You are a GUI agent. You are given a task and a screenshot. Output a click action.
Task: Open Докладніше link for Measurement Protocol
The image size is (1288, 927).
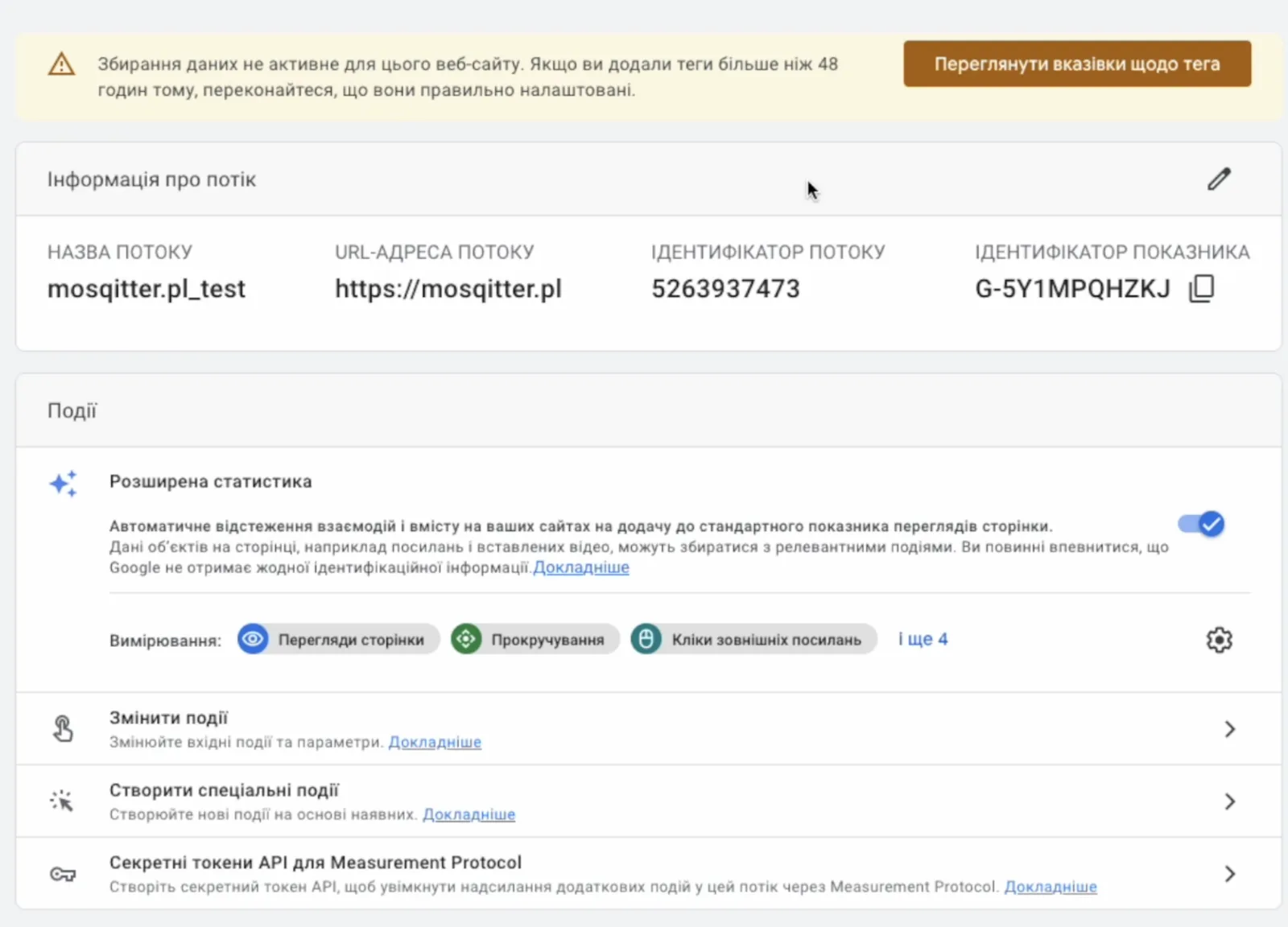point(1051,887)
